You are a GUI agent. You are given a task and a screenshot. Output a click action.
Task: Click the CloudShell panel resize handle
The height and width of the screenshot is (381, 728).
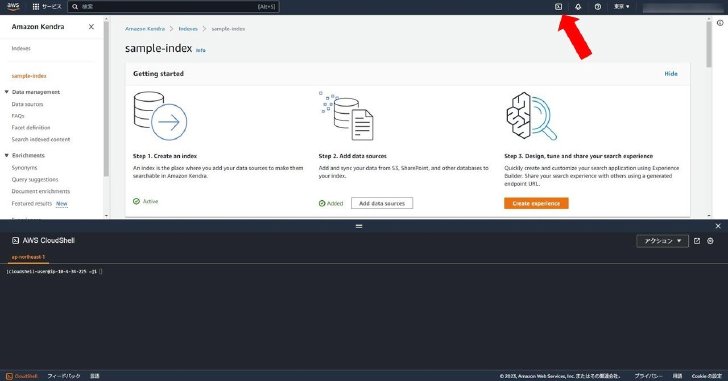[359, 226]
